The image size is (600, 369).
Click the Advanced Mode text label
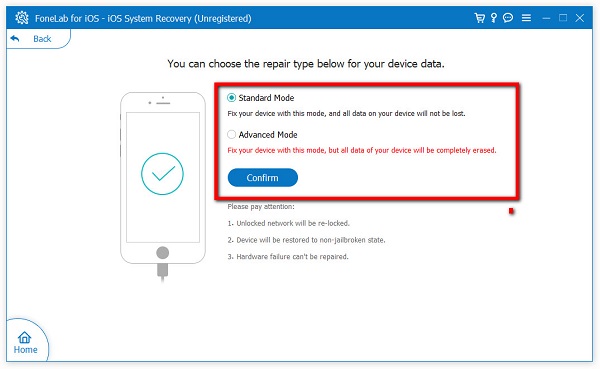(268, 135)
